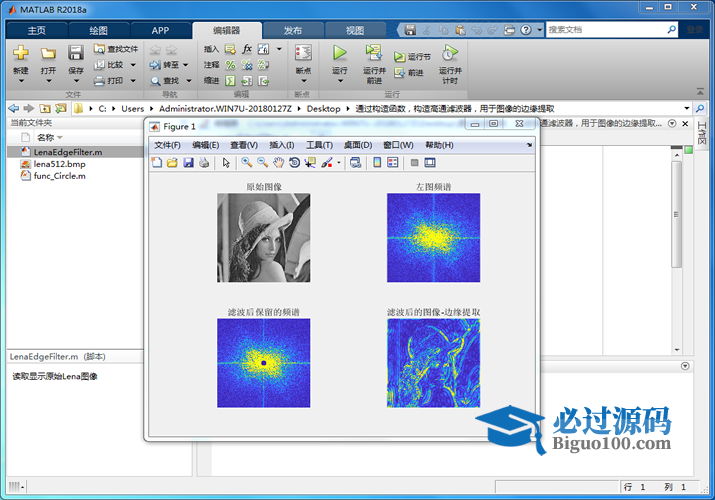
Task: Click the New (新建) file icon
Action: click(x=21, y=53)
